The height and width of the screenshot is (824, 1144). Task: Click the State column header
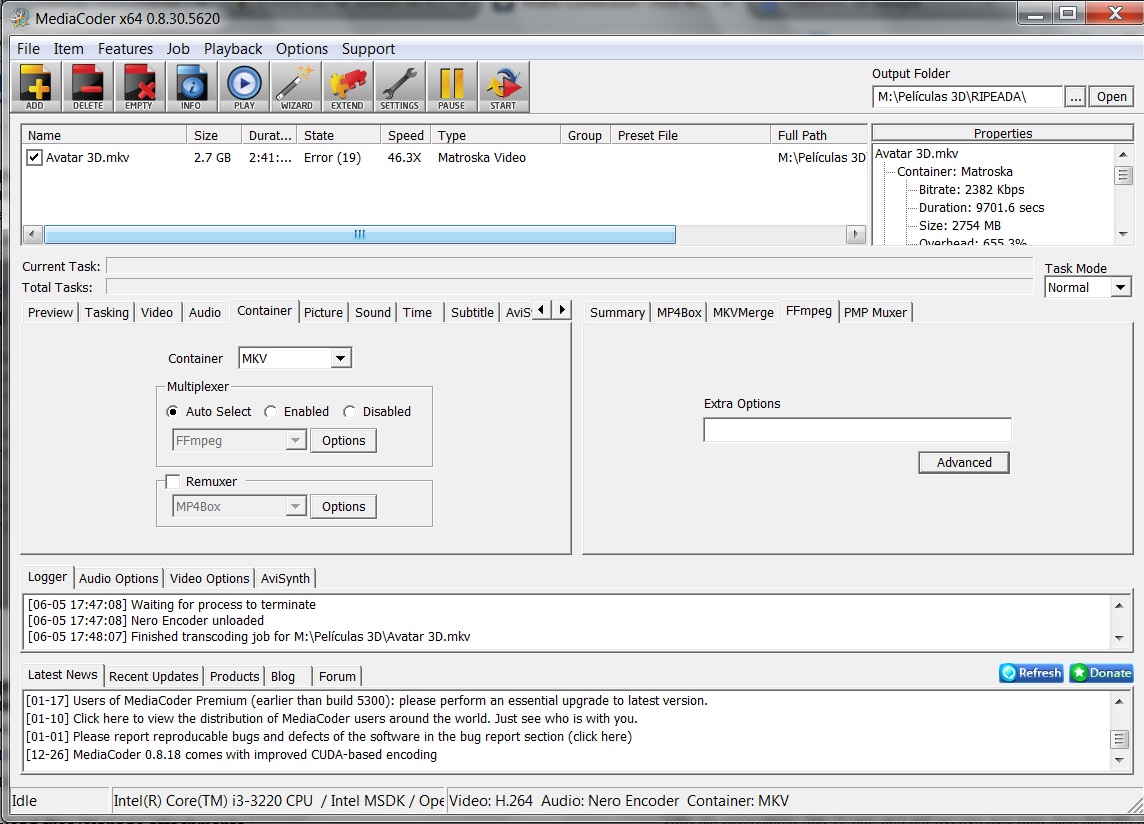click(x=339, y=135)
